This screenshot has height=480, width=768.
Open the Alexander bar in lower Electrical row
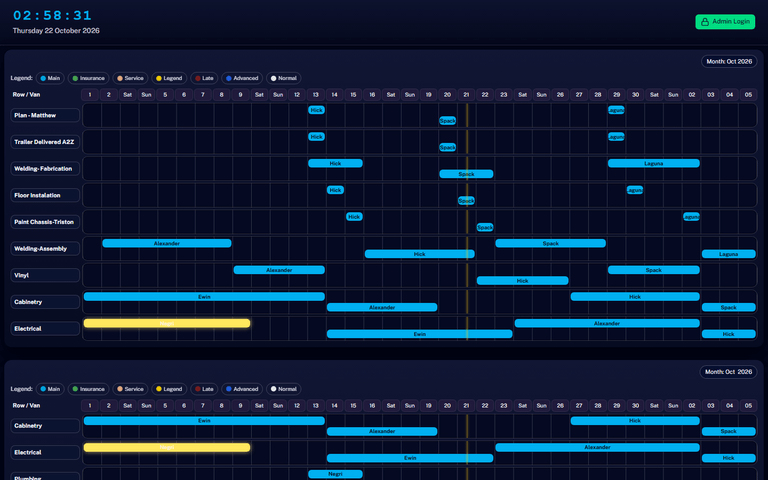pyautogui.click(x=598, y=447)
